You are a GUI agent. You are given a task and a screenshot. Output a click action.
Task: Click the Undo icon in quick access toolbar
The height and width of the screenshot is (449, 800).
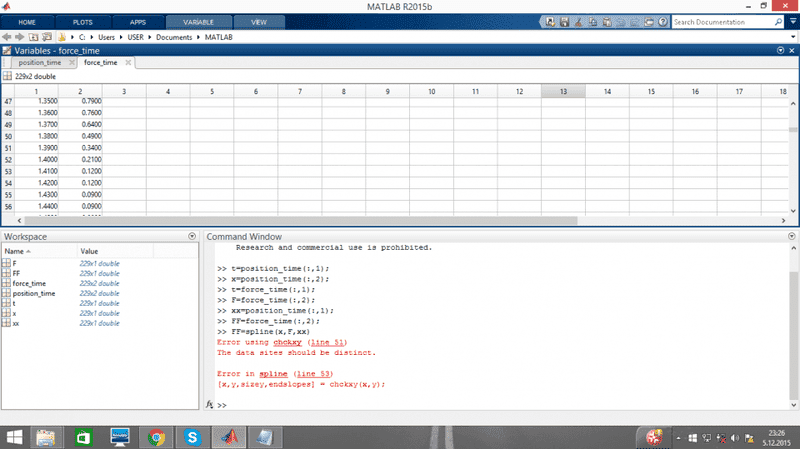point(621,22)
